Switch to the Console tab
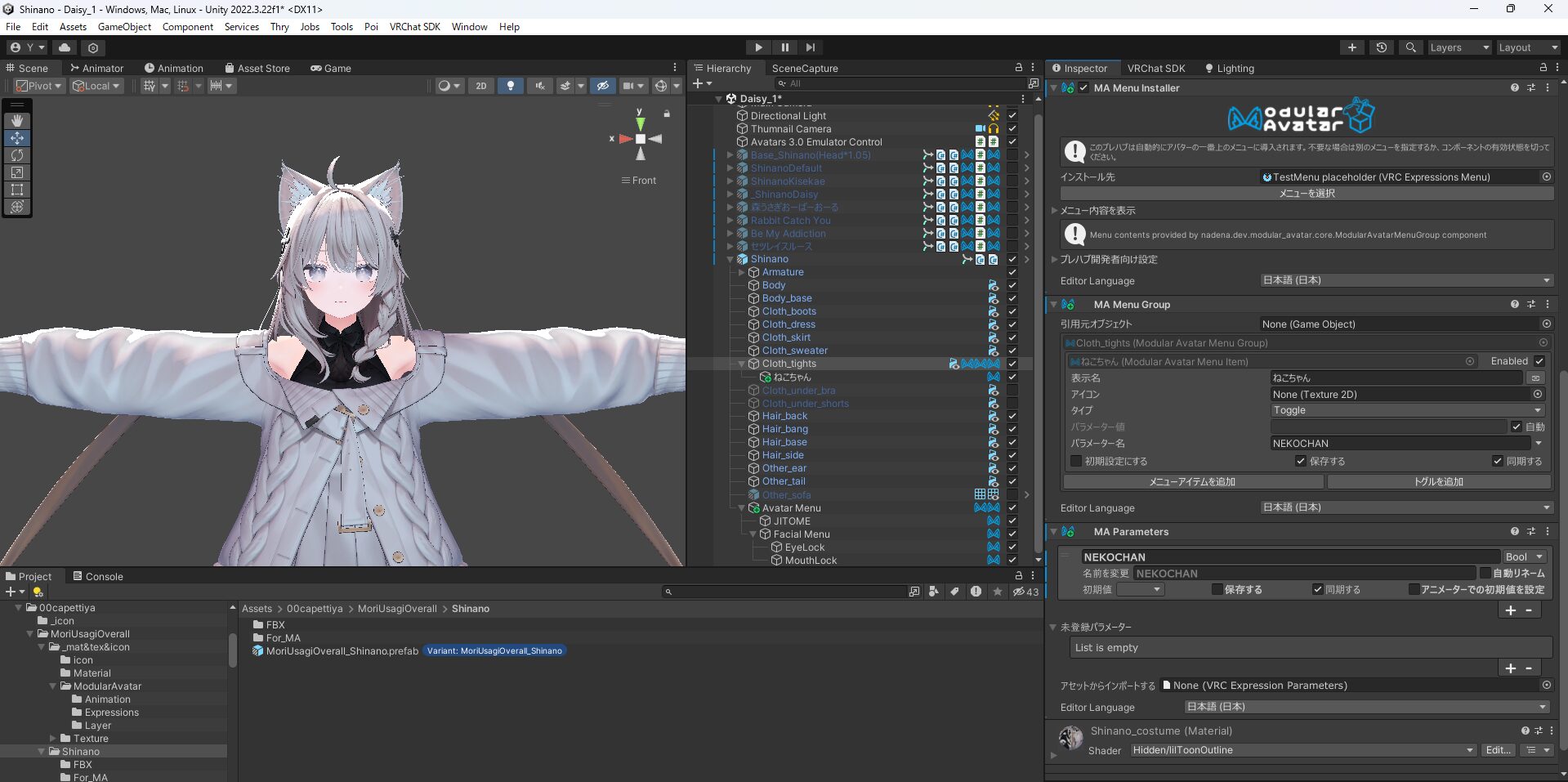1568x782 pixels. [x=97, y=576]
